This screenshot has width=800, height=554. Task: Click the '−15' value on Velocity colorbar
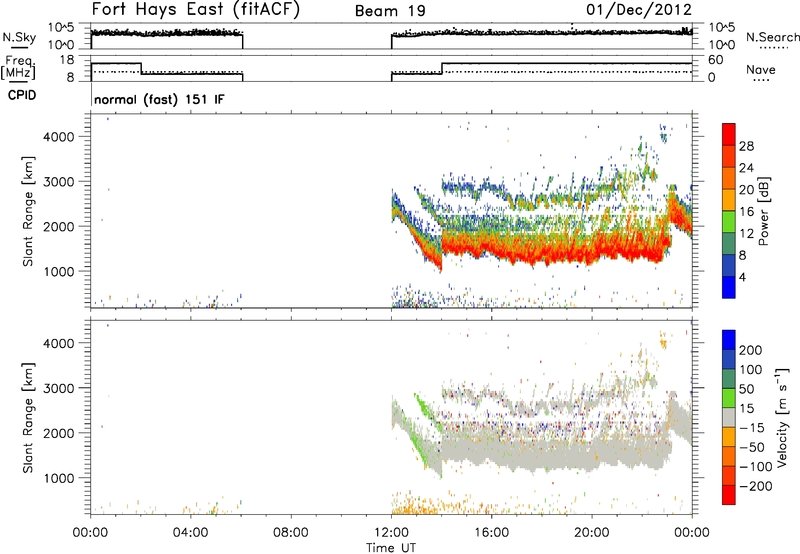coord(752,427)
